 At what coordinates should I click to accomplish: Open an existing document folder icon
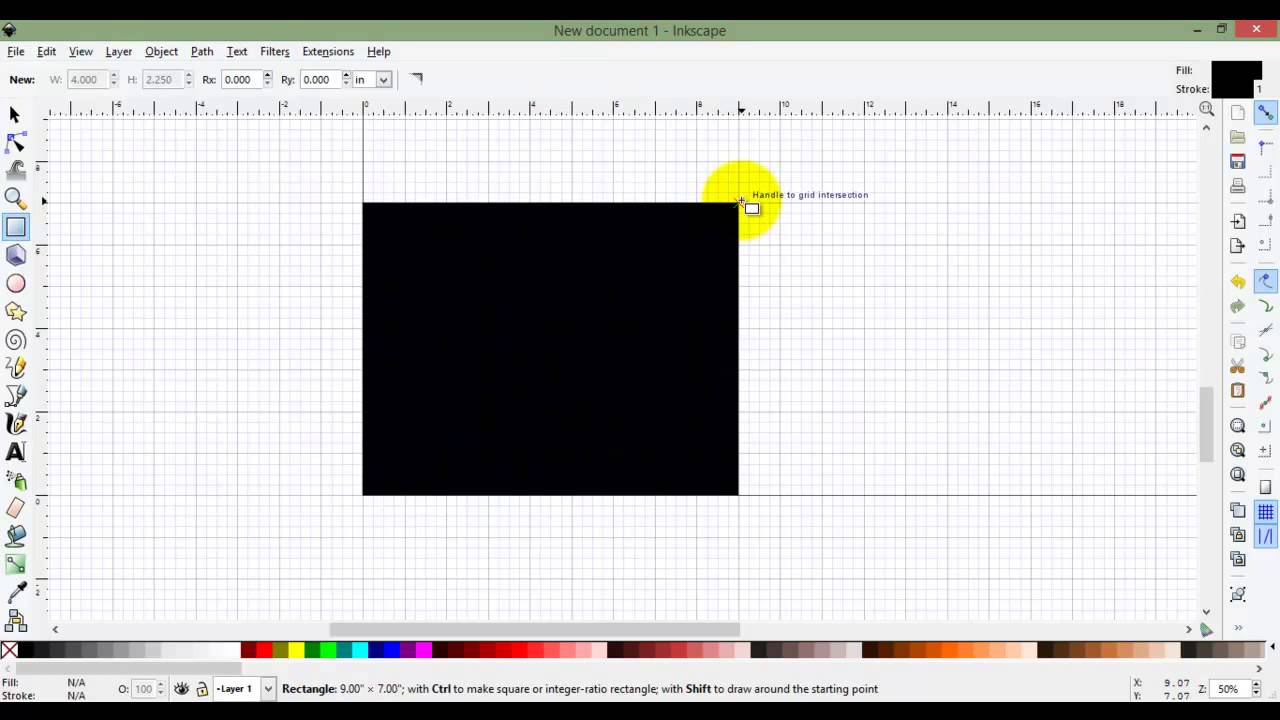[1238, 137]
